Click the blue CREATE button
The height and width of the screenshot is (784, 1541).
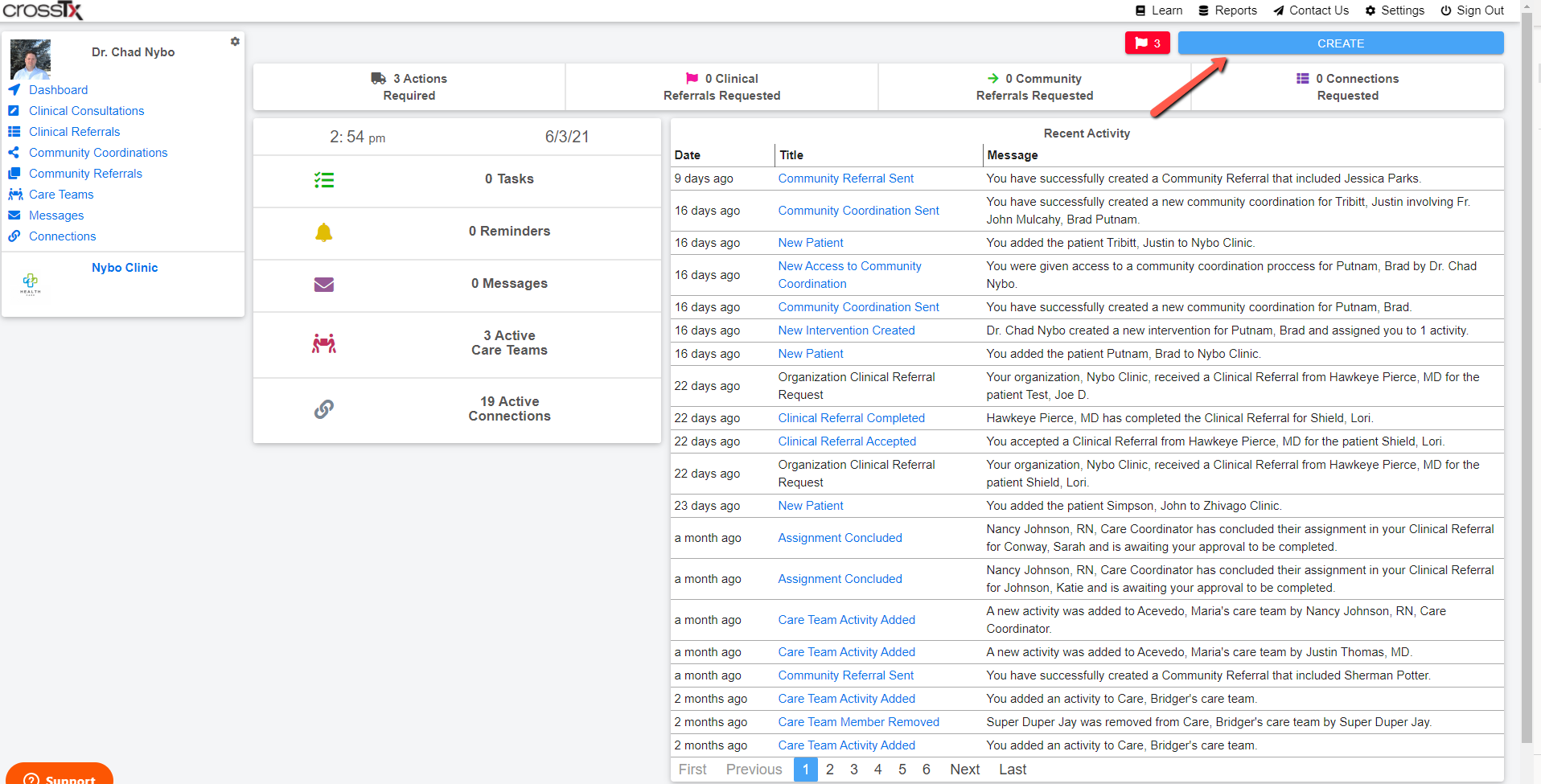tap(1341, 43)
